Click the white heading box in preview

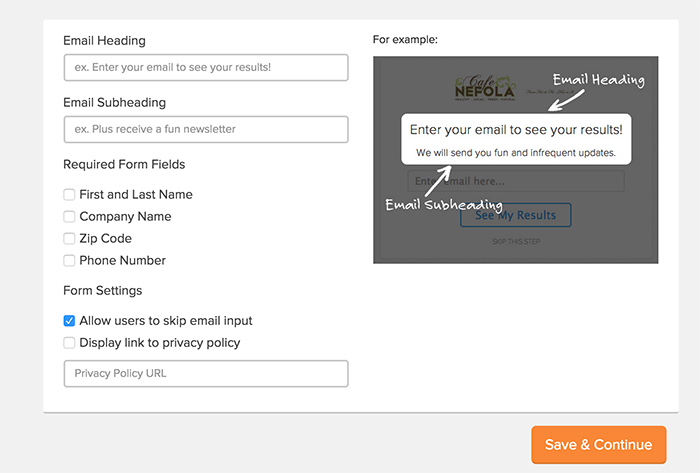click(x=516, y=139)
